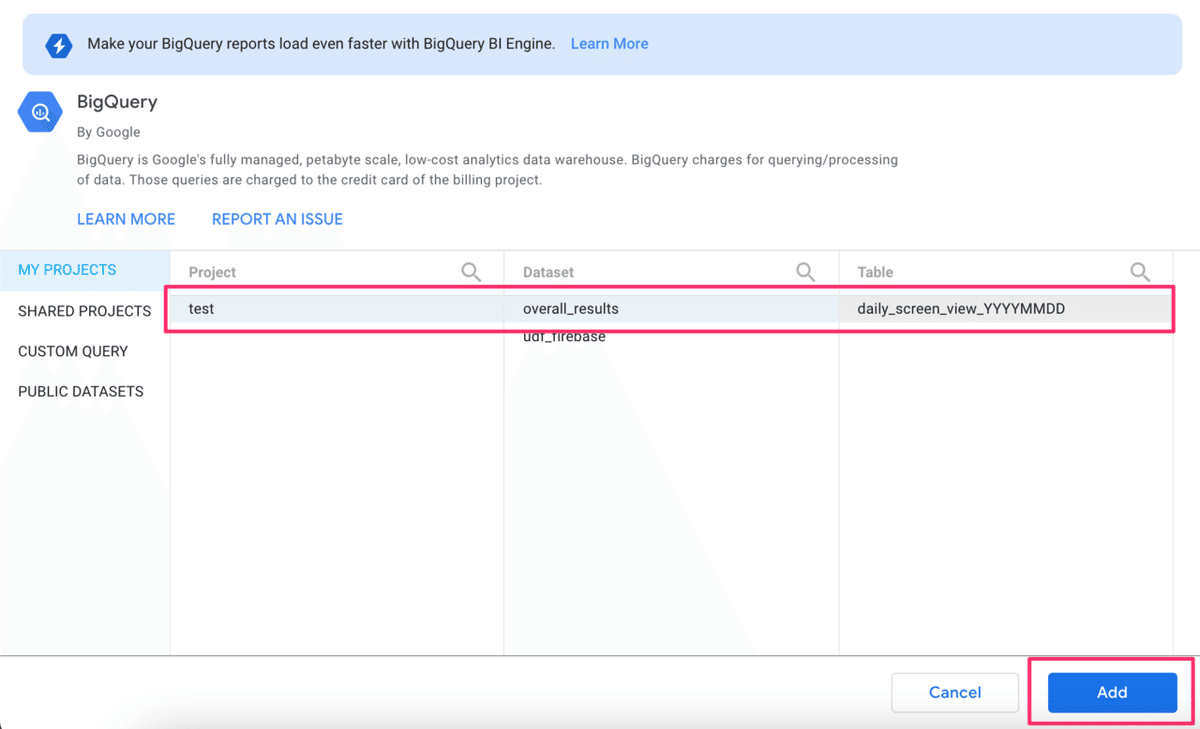
Task: Click the REPORT AN ISSUE link
Action: click(277, 219)
